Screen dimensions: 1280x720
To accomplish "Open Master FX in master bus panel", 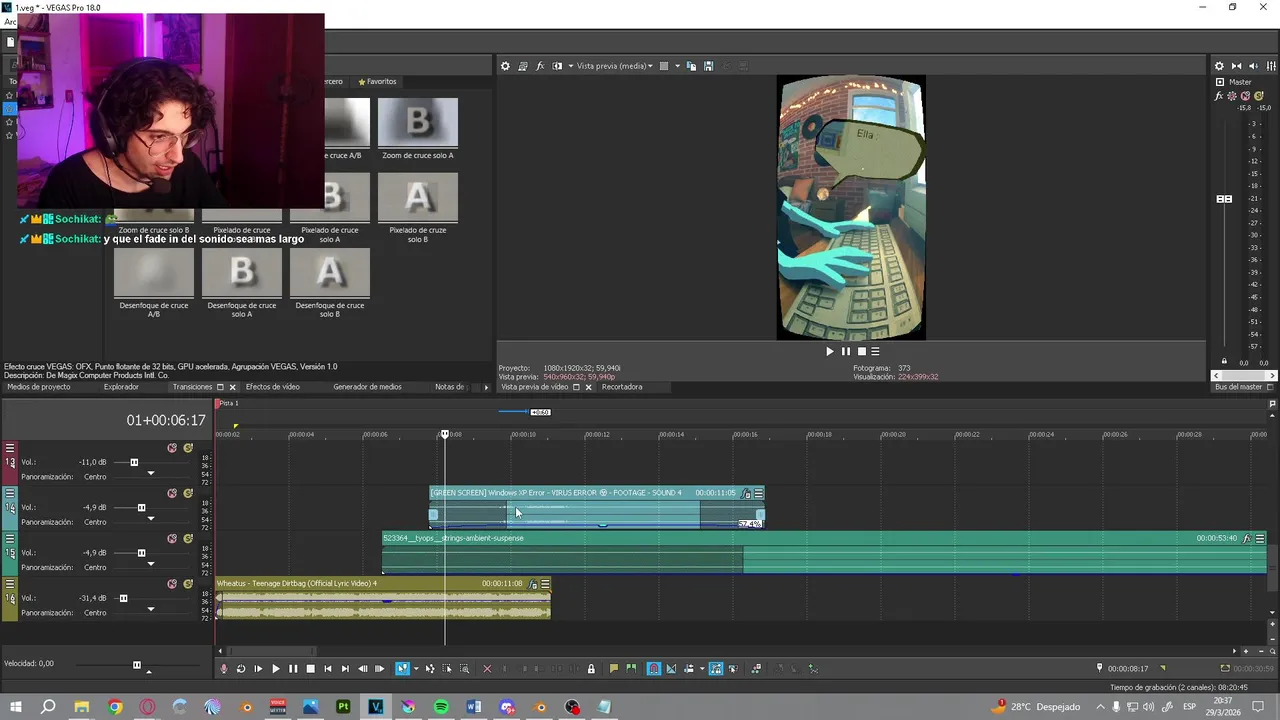I will tap(1219, 96).
